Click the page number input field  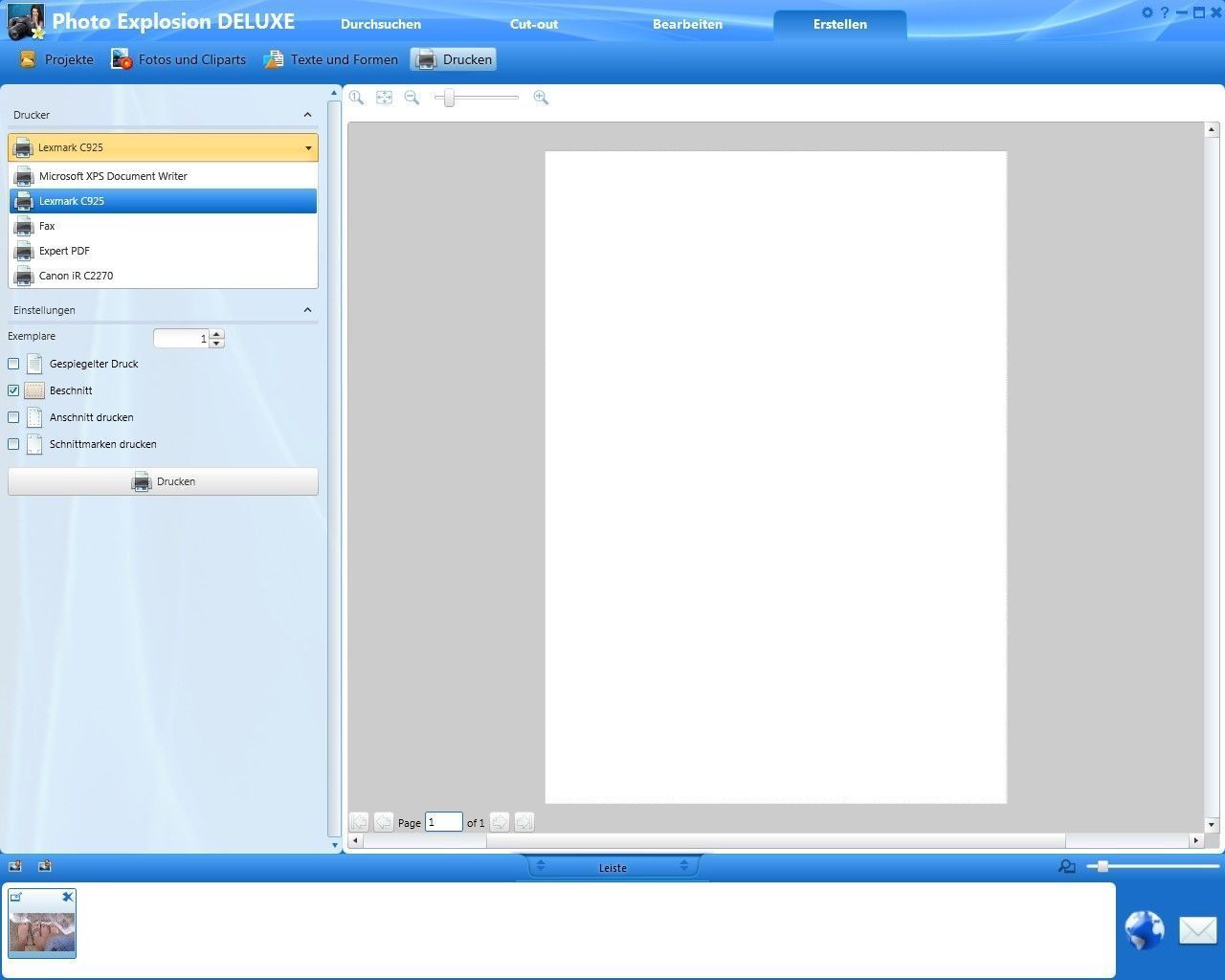(444, 822)
